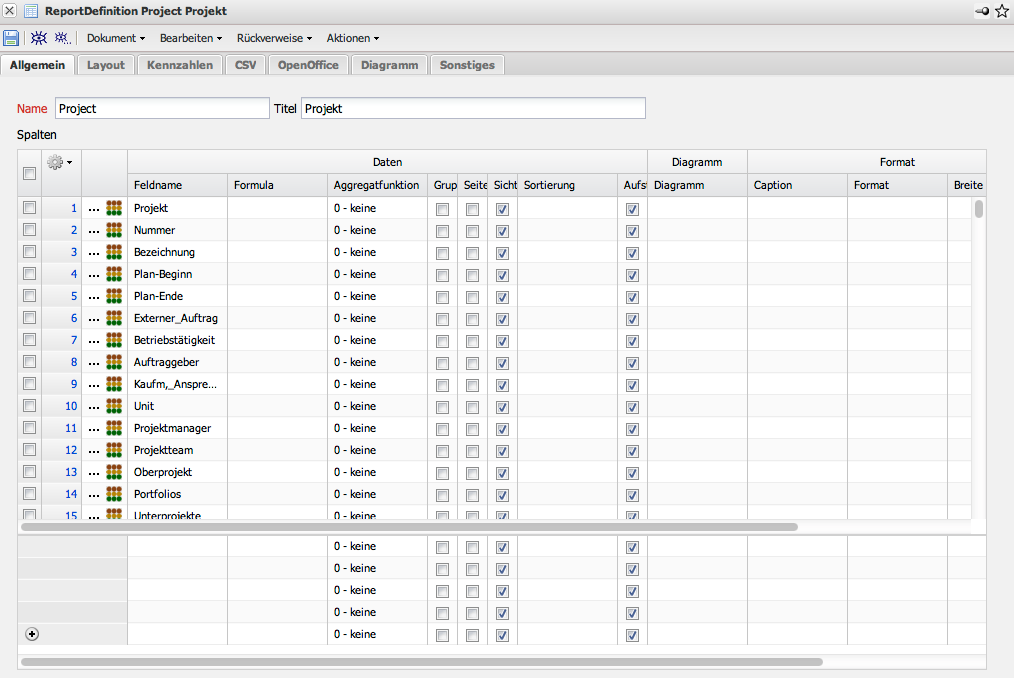Open the gear dropdown in the table header
This screenshot has width=1014, height=678.
coord(60,162)
